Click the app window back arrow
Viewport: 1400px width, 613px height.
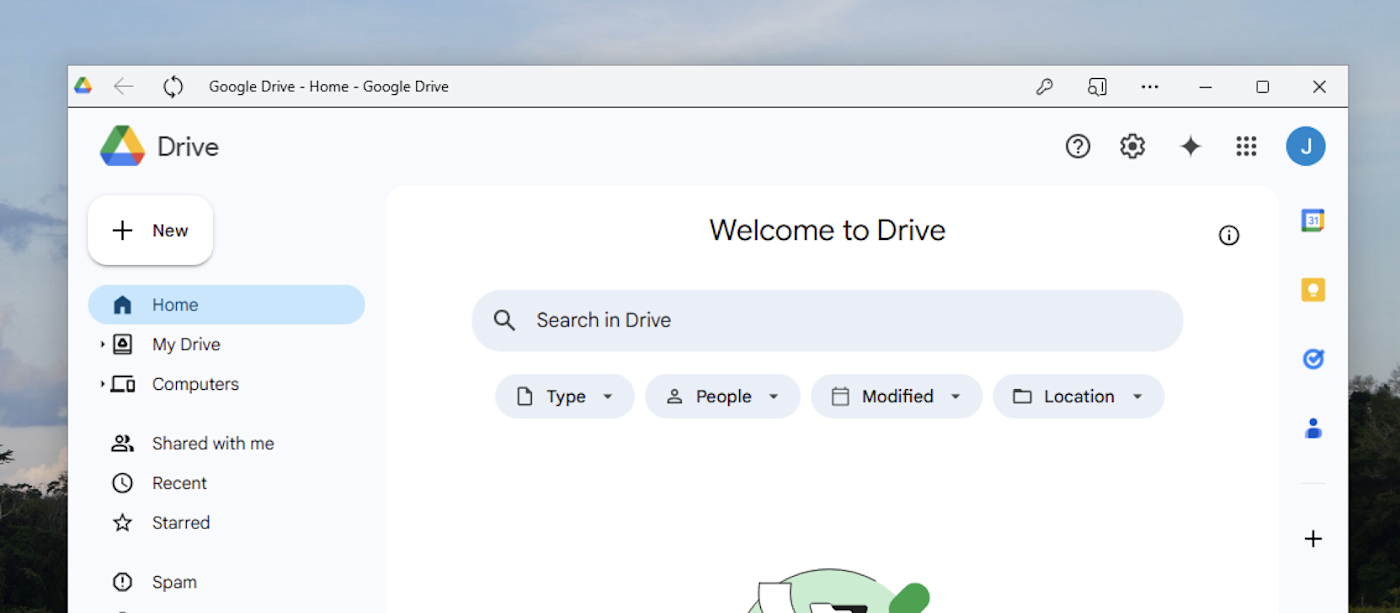coord(123,87)
